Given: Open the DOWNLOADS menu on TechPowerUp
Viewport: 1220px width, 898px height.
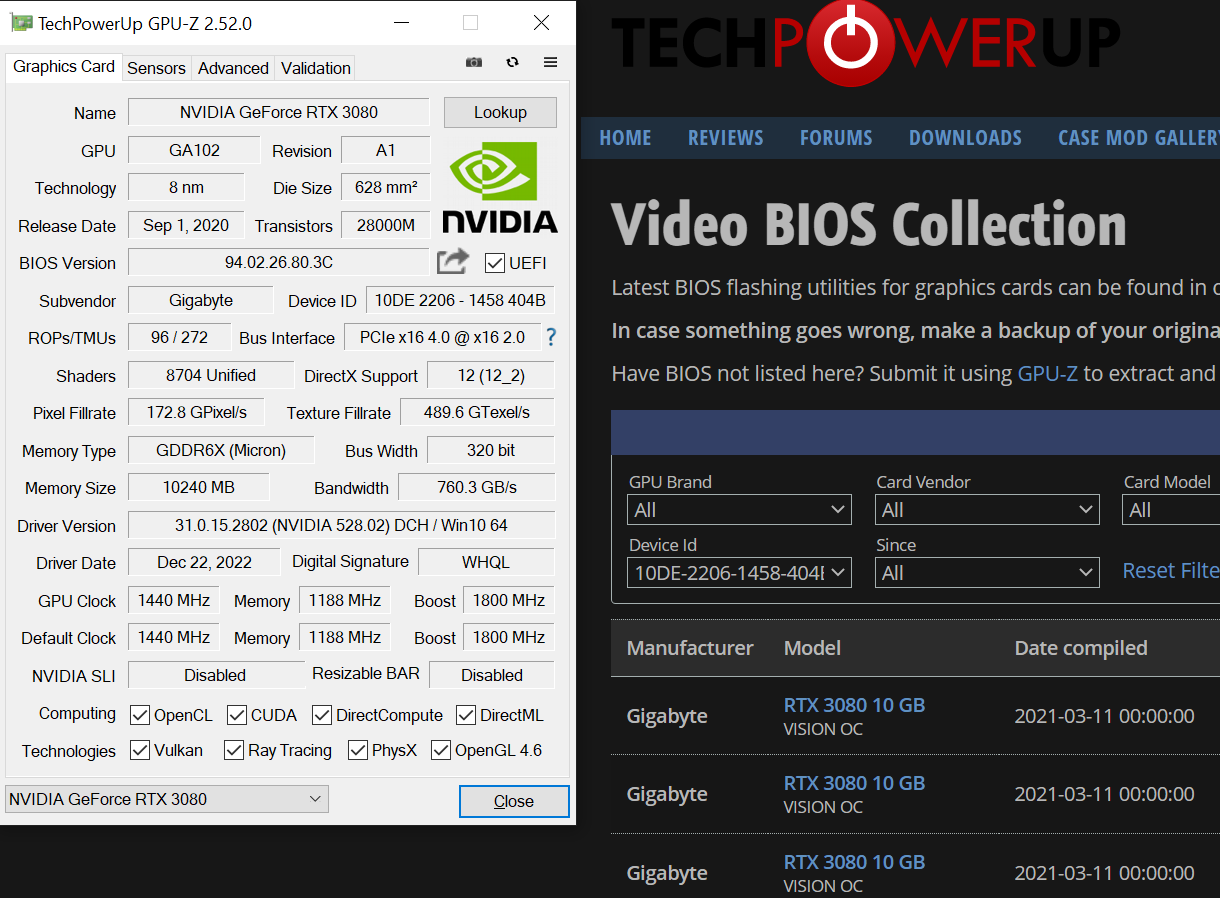Looking at the screenshot, I should coord(965,138).
